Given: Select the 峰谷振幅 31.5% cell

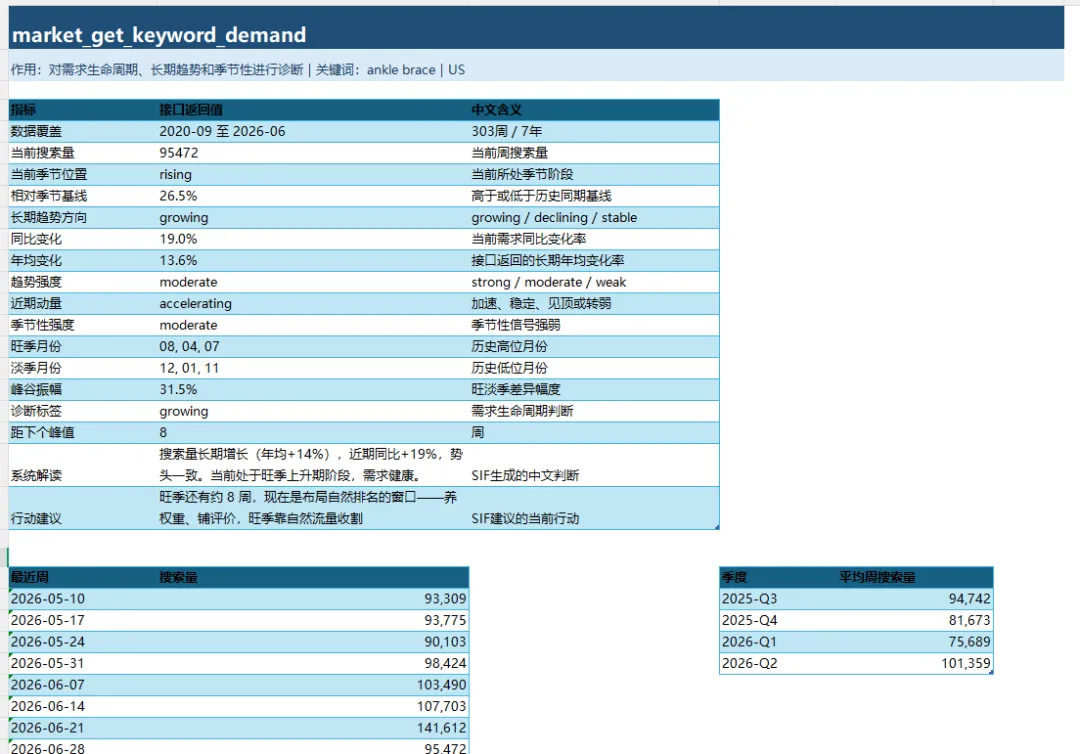Looking at the screenshot, I should pos(313,389).
